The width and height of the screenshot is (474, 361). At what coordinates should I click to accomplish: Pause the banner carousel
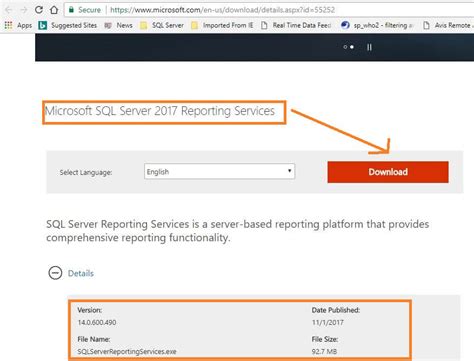point(369,47)
